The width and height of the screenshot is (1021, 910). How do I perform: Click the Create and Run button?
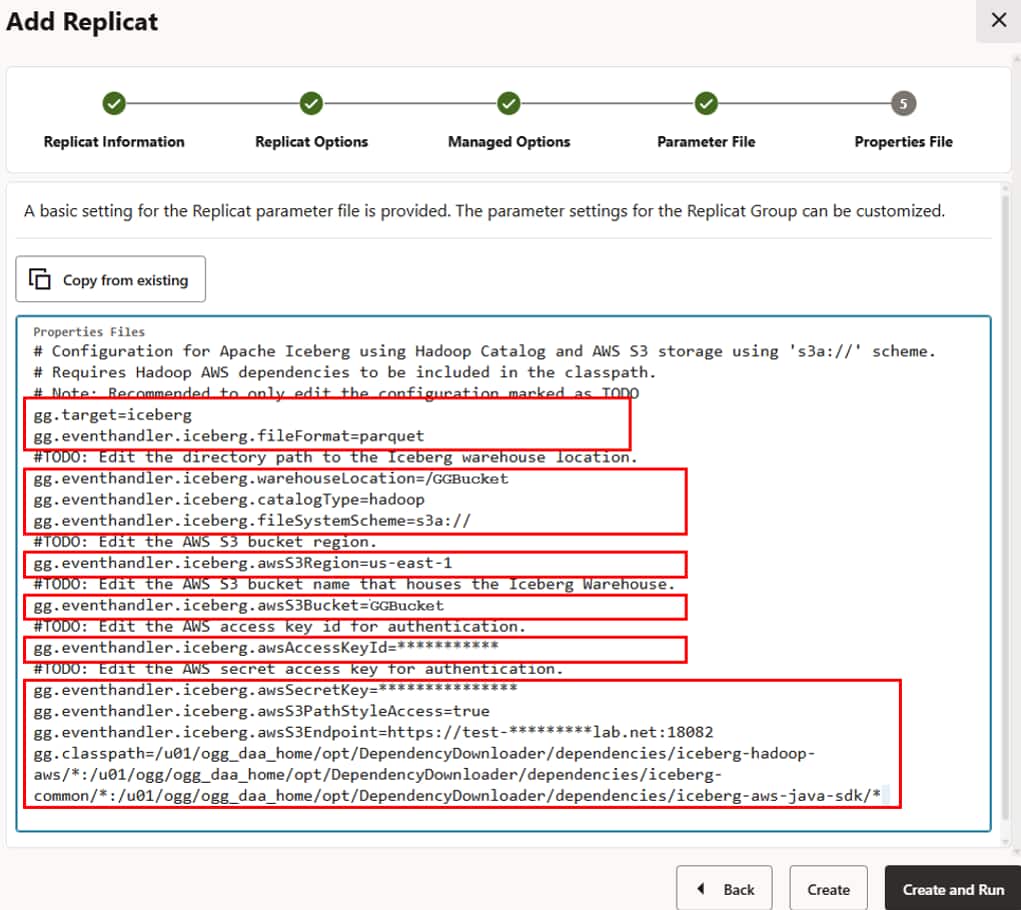pyautogui.click(x=953, y=889)
